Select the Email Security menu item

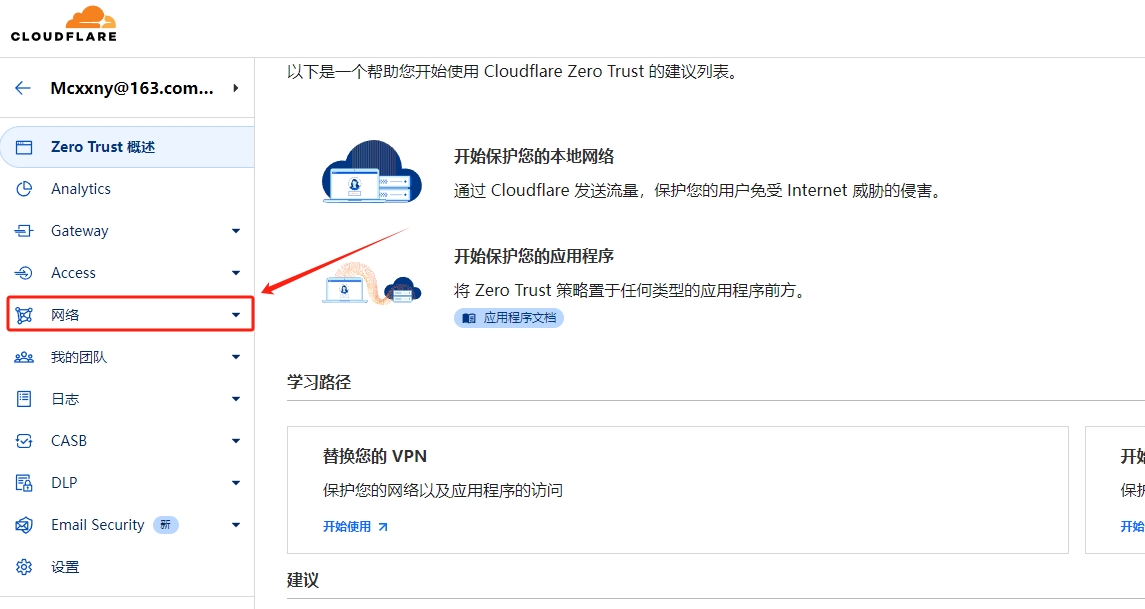[127, 525]
